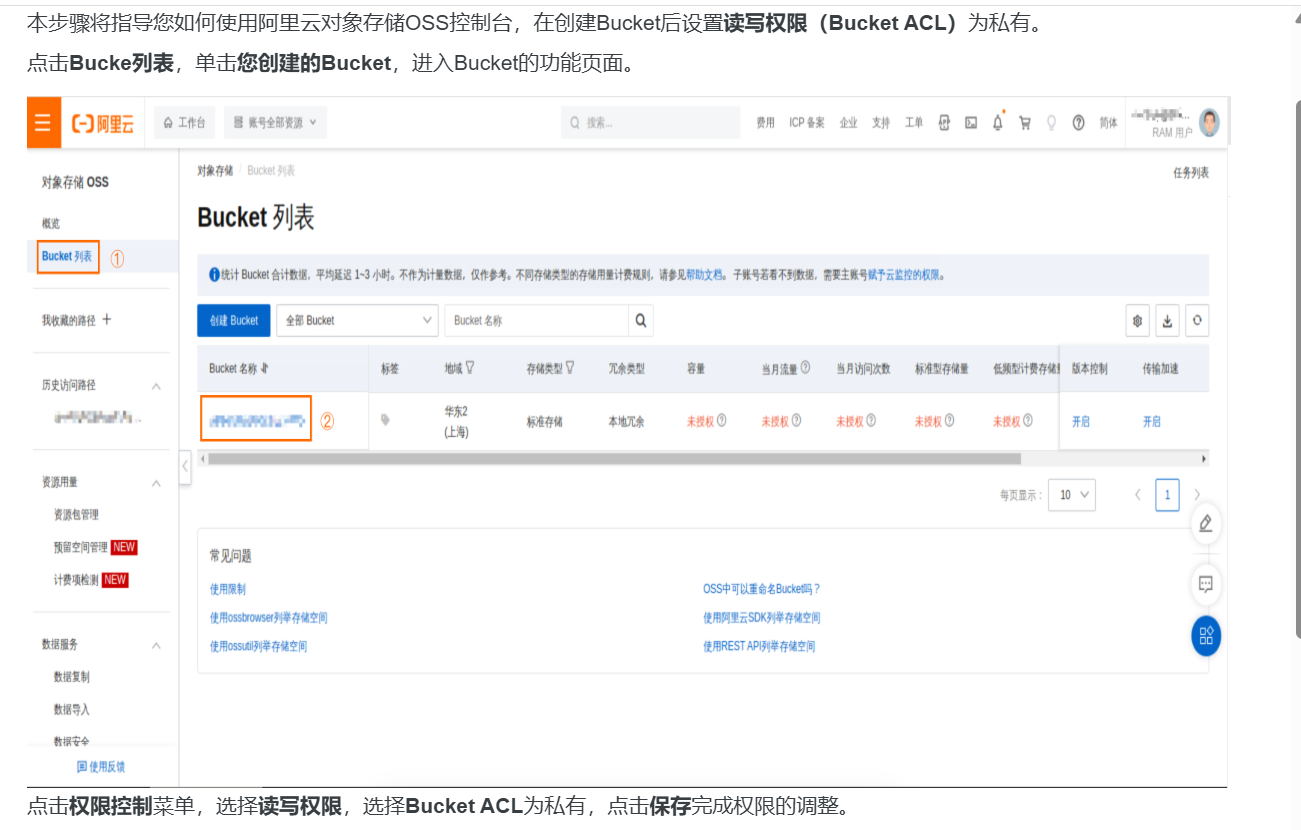Viewport: 1301px width, 830px height.
Task: Open 资源包管理 in sidebar
Action: (x=76, y=515)
